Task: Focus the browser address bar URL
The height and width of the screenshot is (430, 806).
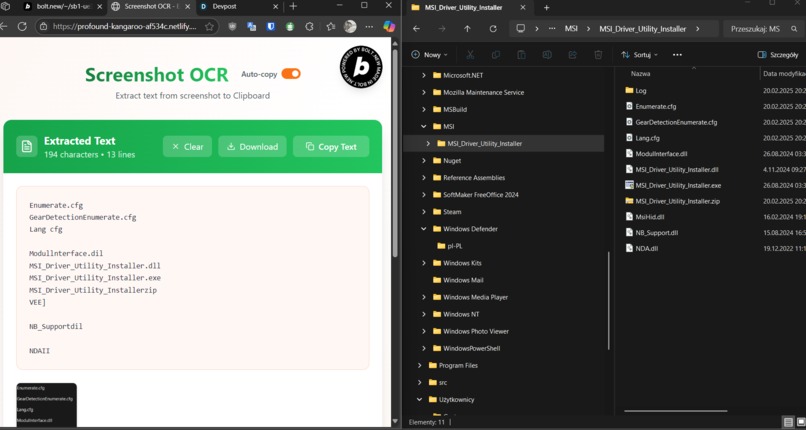Action: tap(124, 27)
